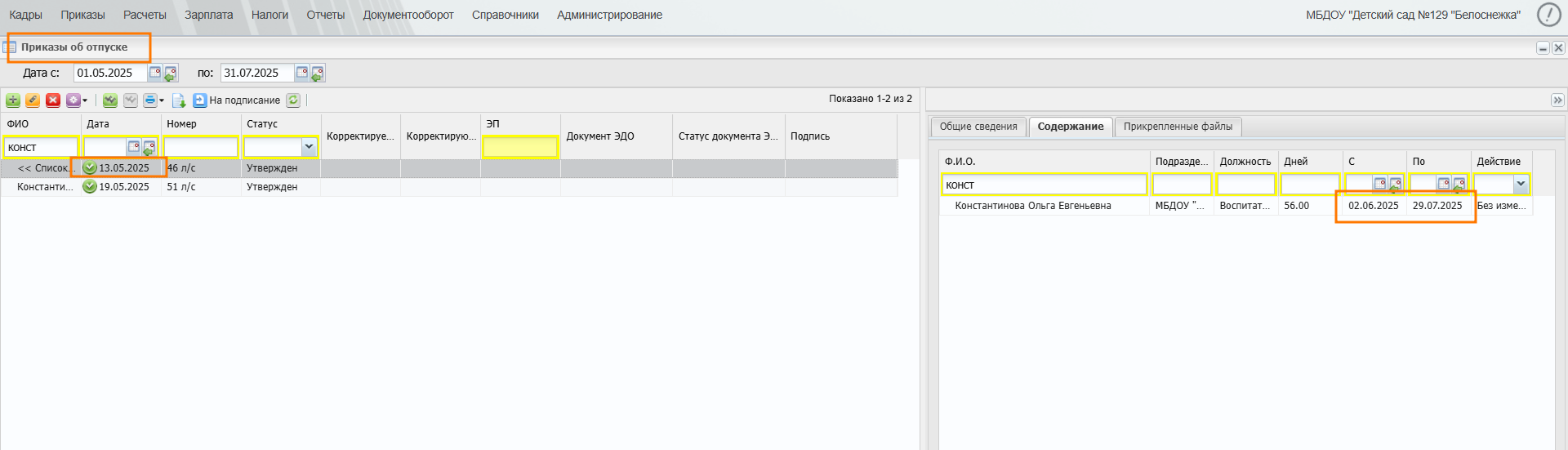
Task: Switch to the Прикрепленные файлы tab
Action: (1178, 127)
